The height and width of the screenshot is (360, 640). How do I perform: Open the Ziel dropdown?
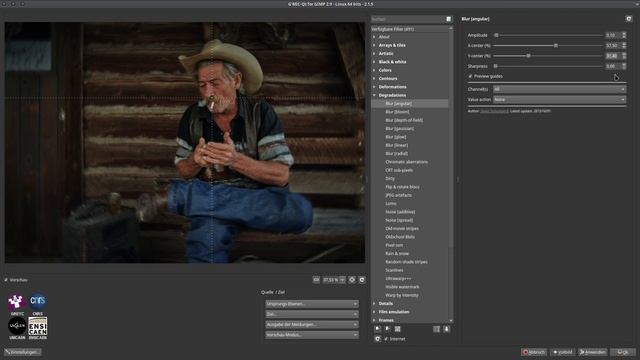click(312, 314)
